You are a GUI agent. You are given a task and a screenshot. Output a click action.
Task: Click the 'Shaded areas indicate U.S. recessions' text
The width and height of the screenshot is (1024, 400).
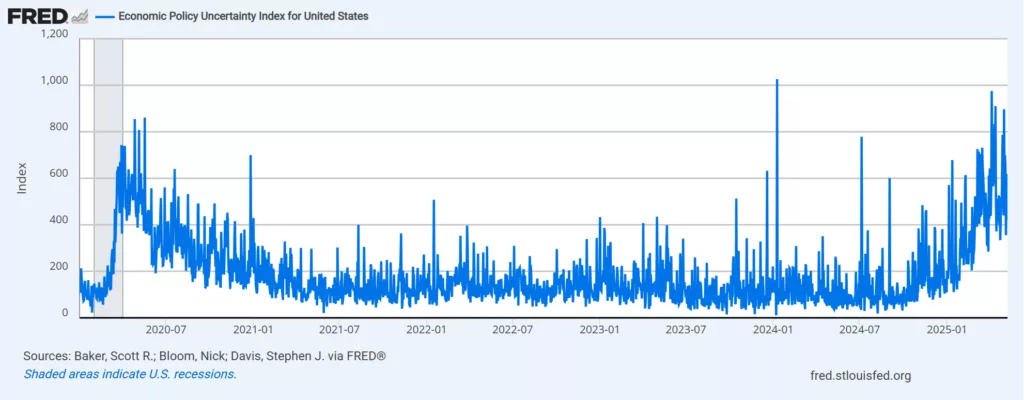[129, 374]
